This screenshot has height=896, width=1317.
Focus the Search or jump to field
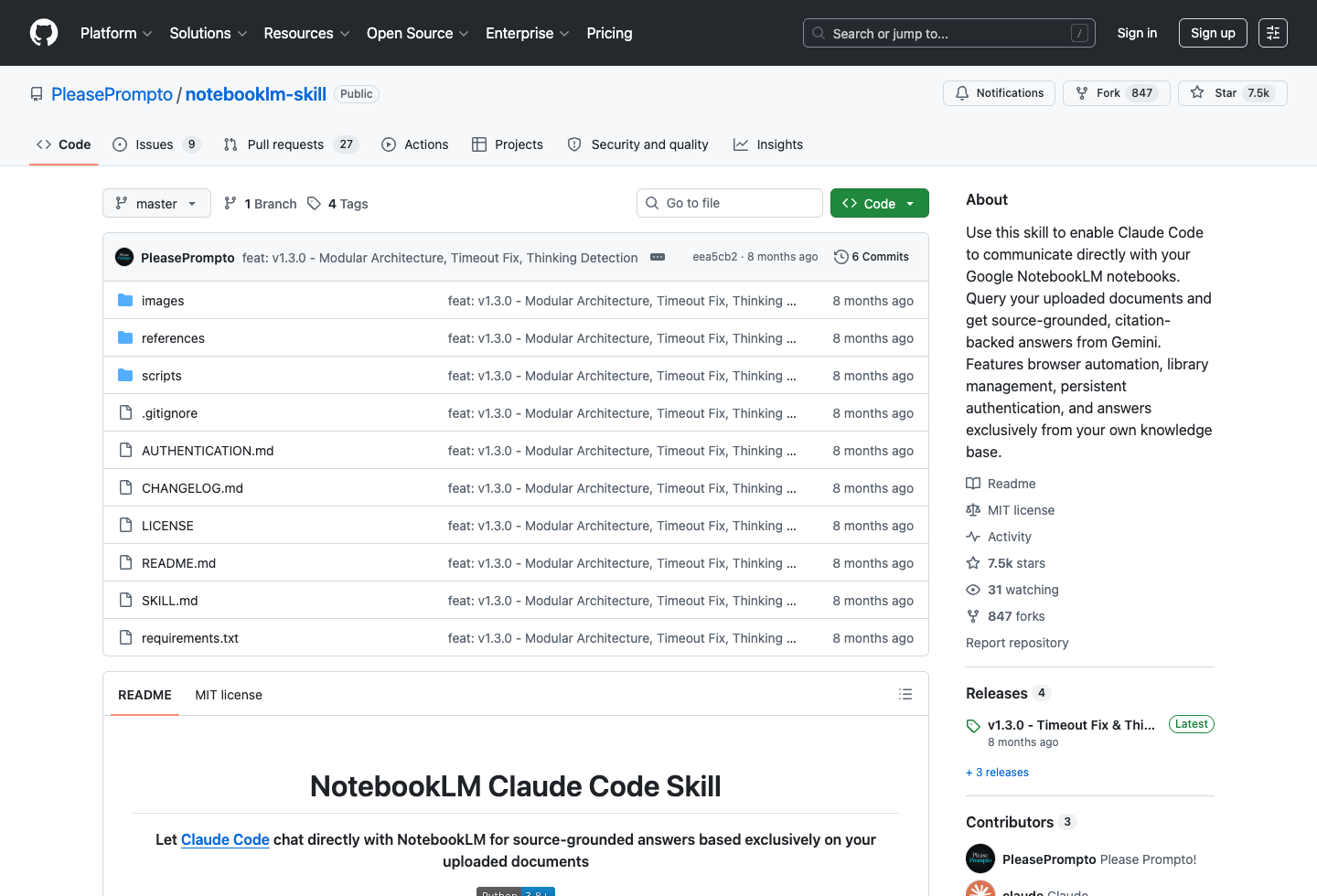(949, 33)
